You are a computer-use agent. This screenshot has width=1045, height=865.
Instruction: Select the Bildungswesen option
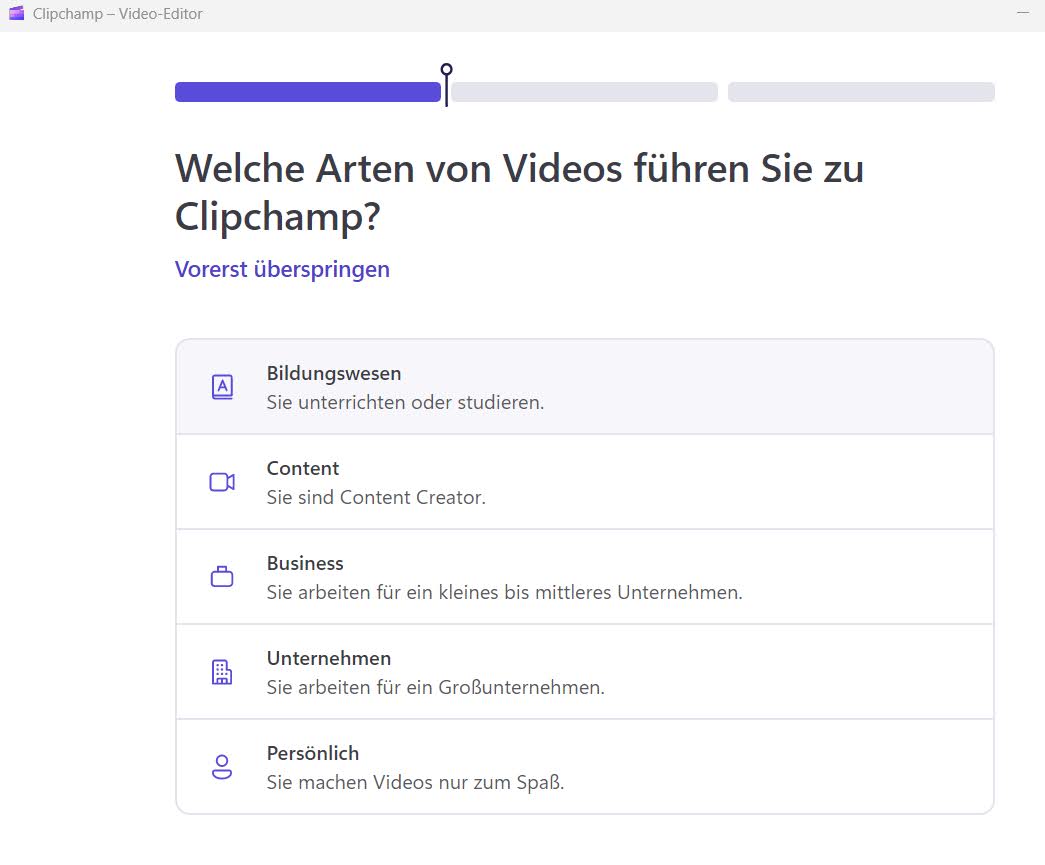pos(584,386)
